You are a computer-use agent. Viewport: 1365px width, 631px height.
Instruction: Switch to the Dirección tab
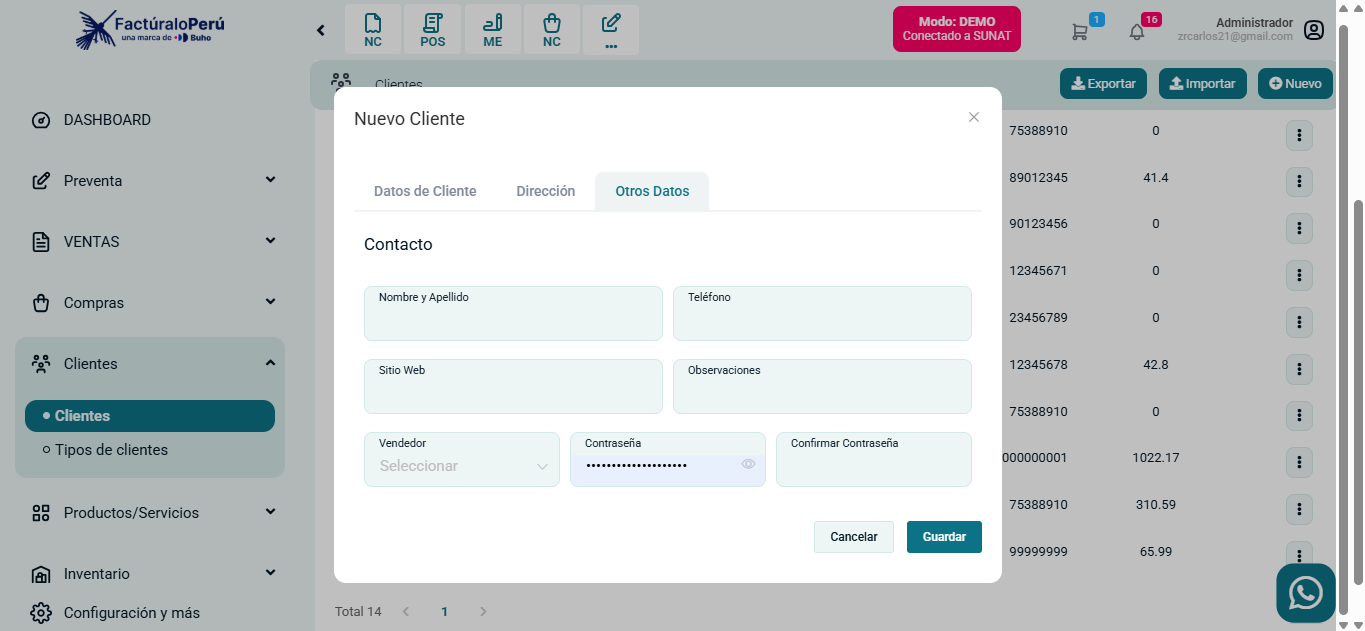545,191
